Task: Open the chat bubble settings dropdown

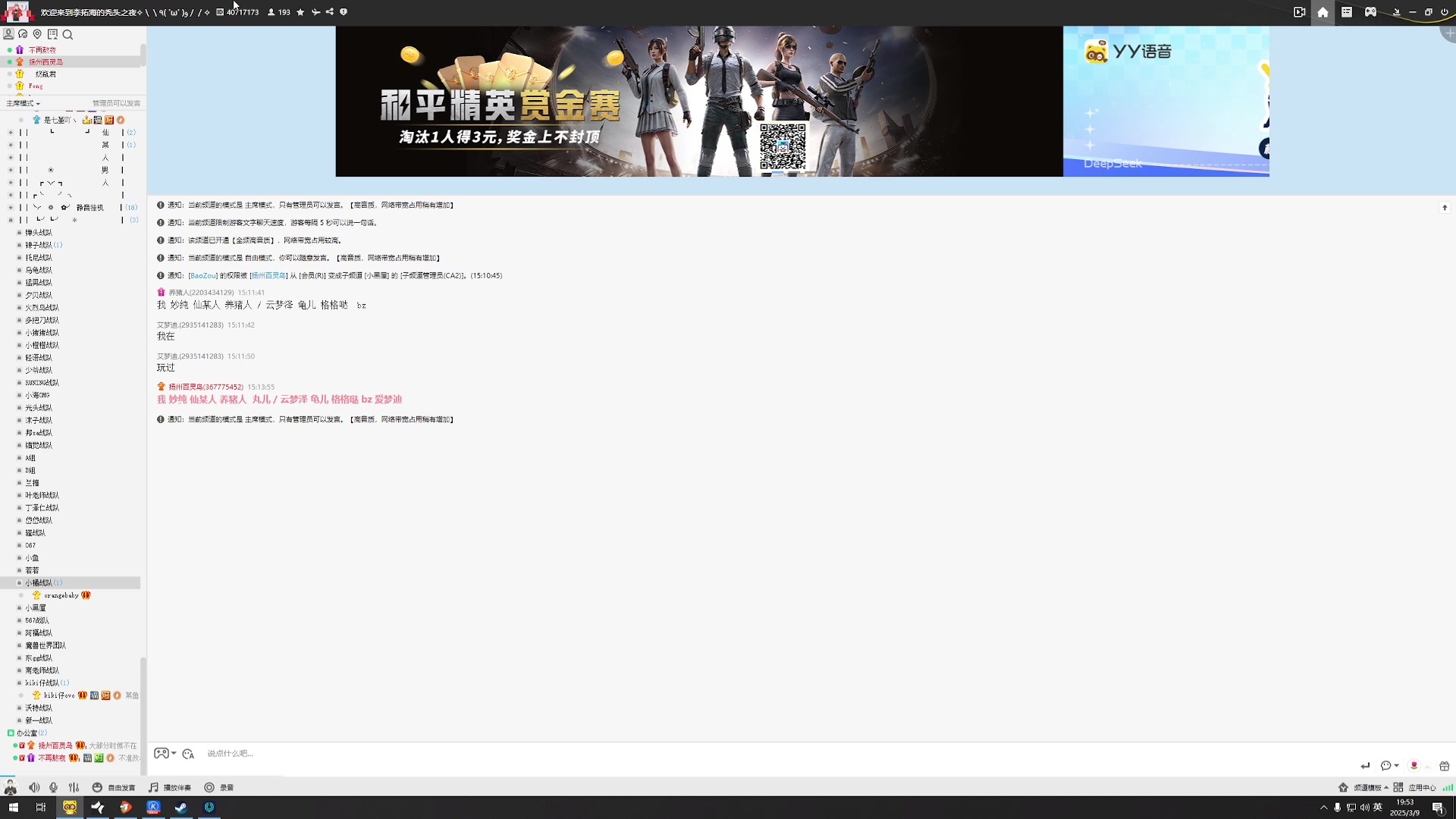Action: click(x=1389, y=765)
